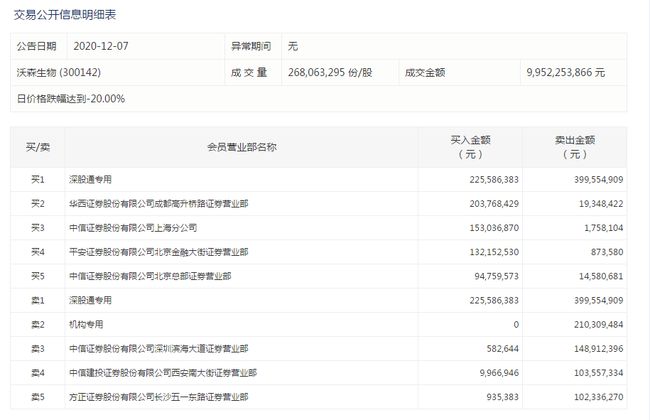The height and width of the screenshot is (420, 650).
Task: Click the 买1 row label
Action: coord(38,180)
